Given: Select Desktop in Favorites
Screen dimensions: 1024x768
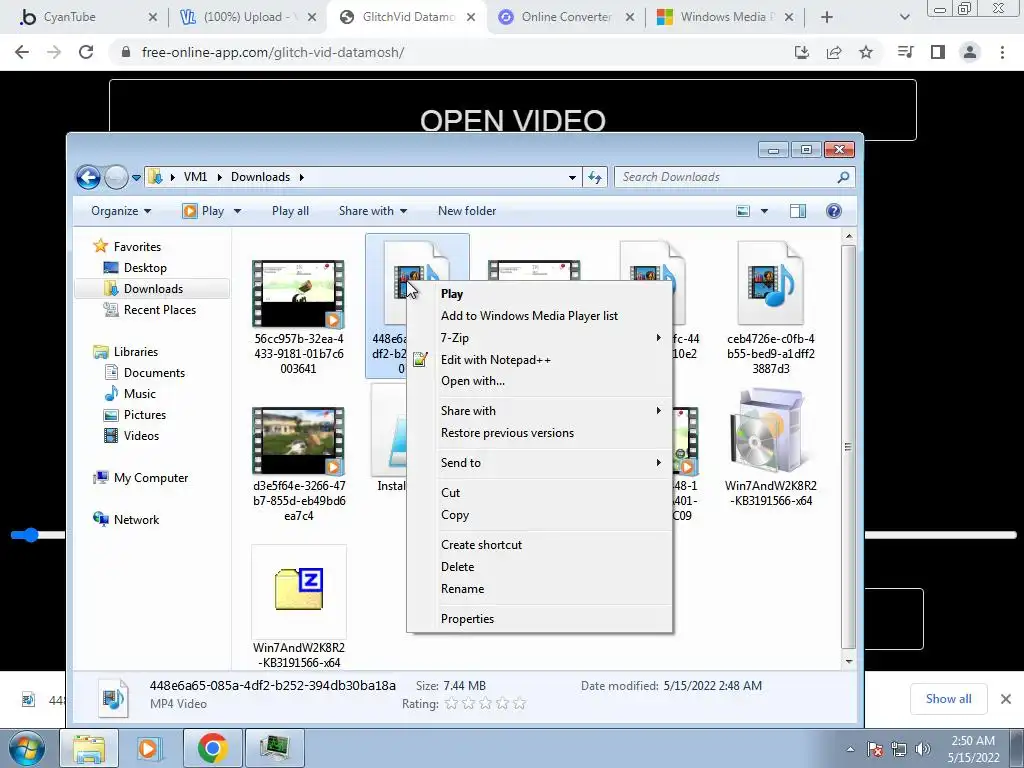Looking at the screenshot, I should tap(144, 268).
